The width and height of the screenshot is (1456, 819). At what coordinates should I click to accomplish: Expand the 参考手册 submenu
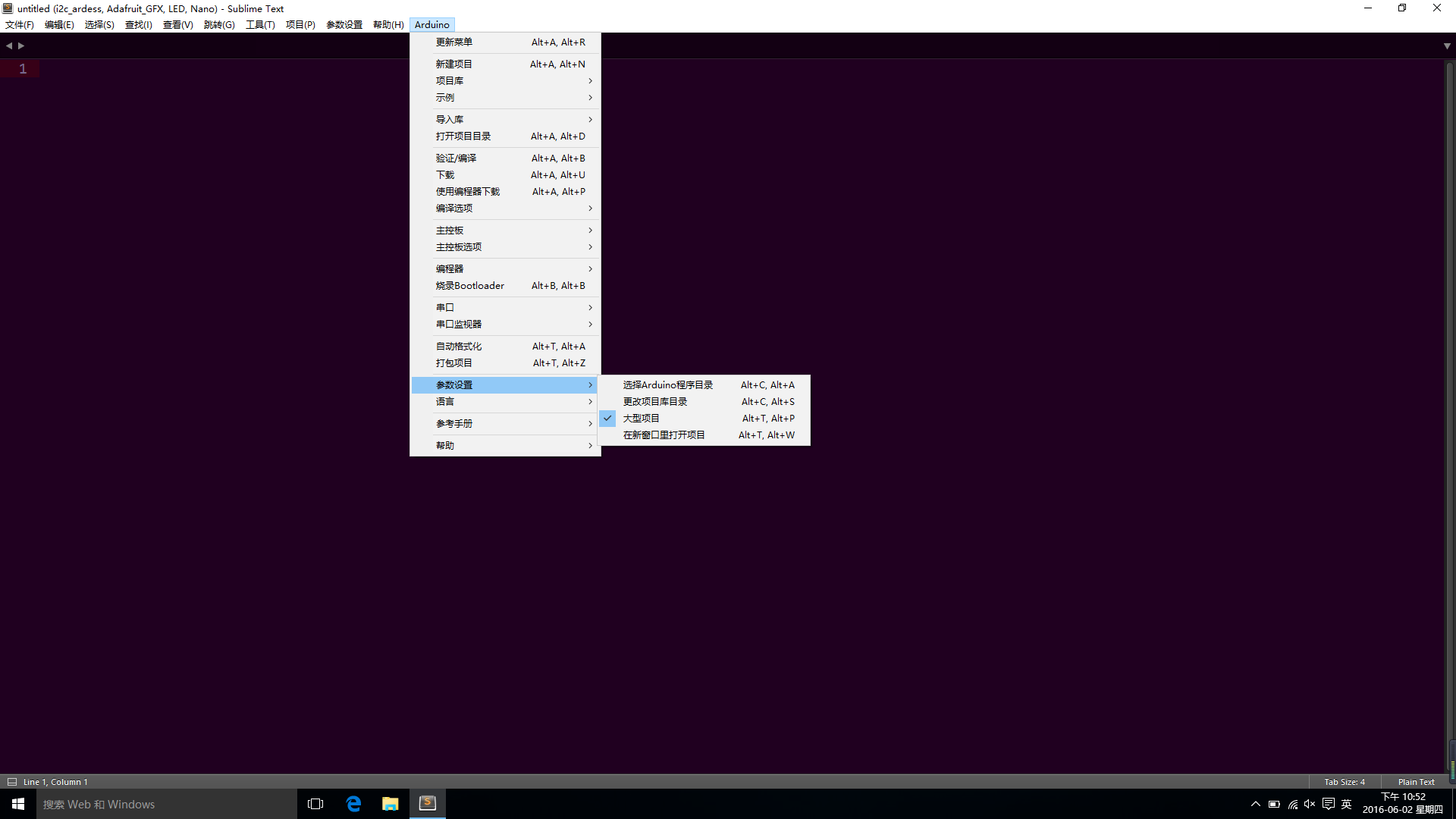pos(505,423)
